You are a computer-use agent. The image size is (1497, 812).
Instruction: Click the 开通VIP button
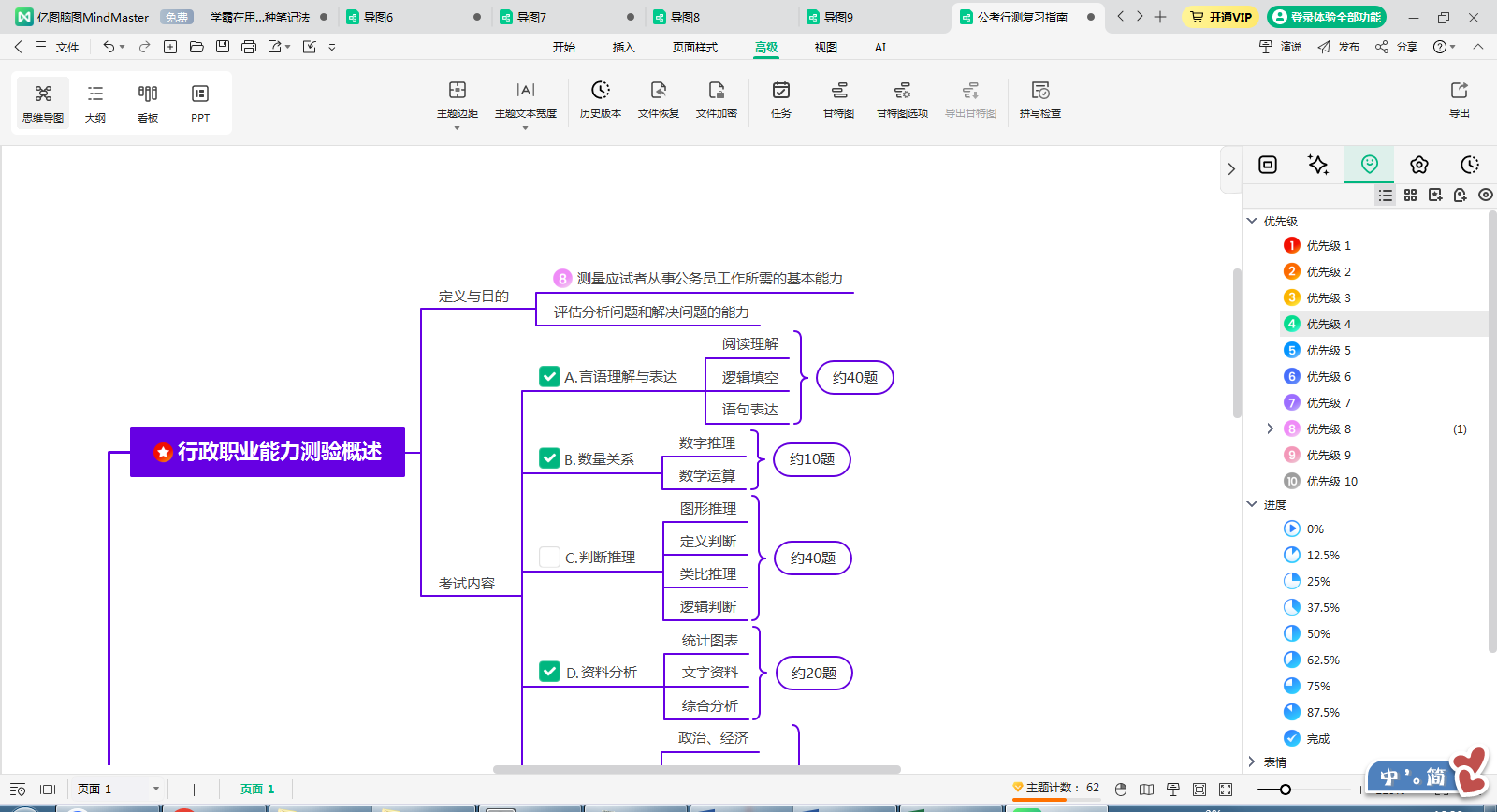click(1220, 17)
